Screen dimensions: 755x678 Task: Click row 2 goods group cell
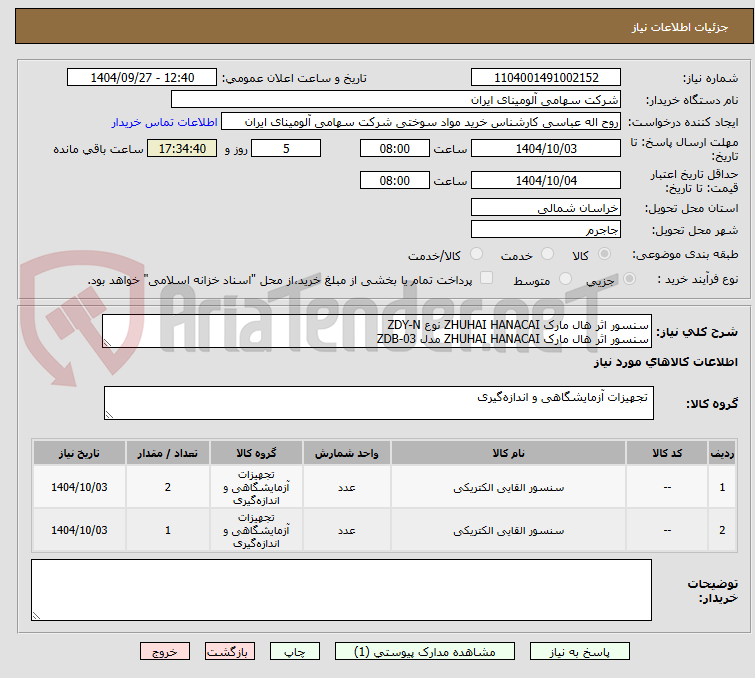[x=256, y=530]
